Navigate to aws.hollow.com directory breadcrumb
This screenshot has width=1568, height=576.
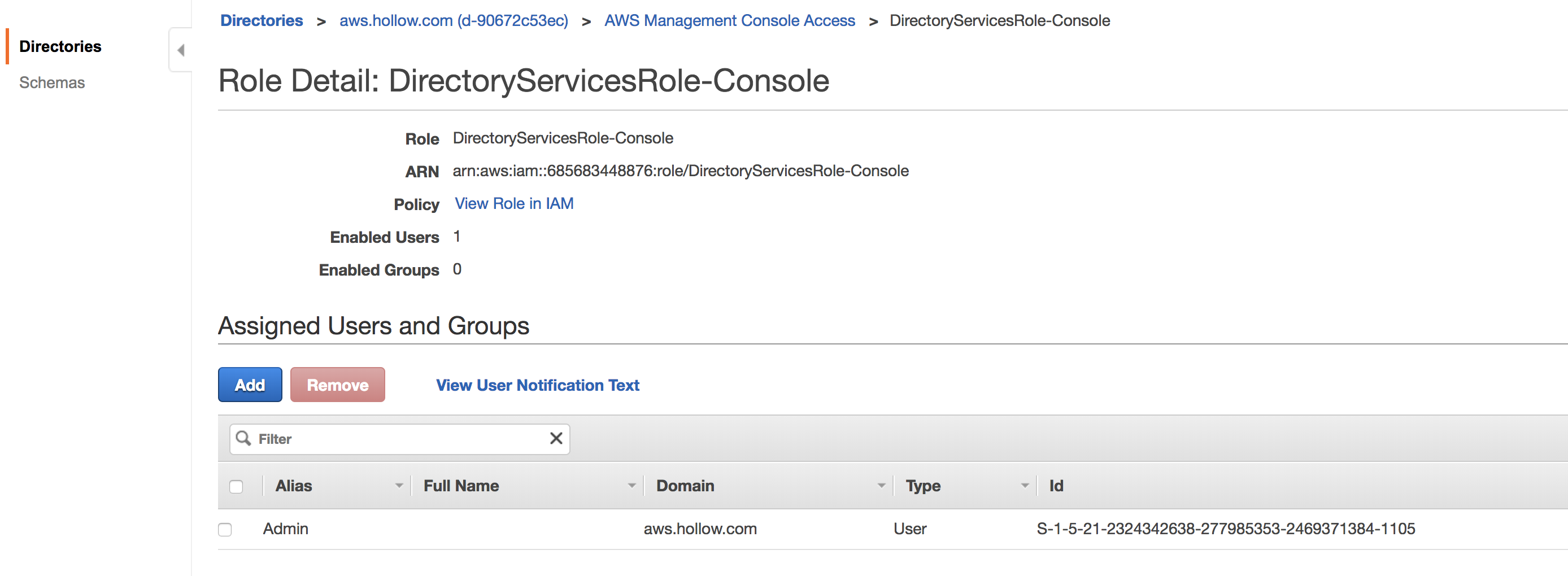pos(454,21)
